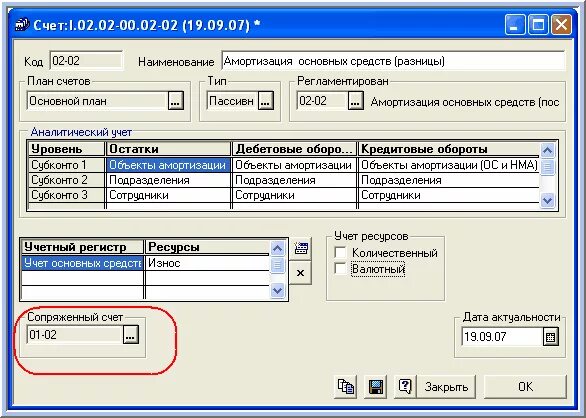Select Сотрудники cell in Остатки column
Viewport: 586px width, 418px height.
pos(169,195)
